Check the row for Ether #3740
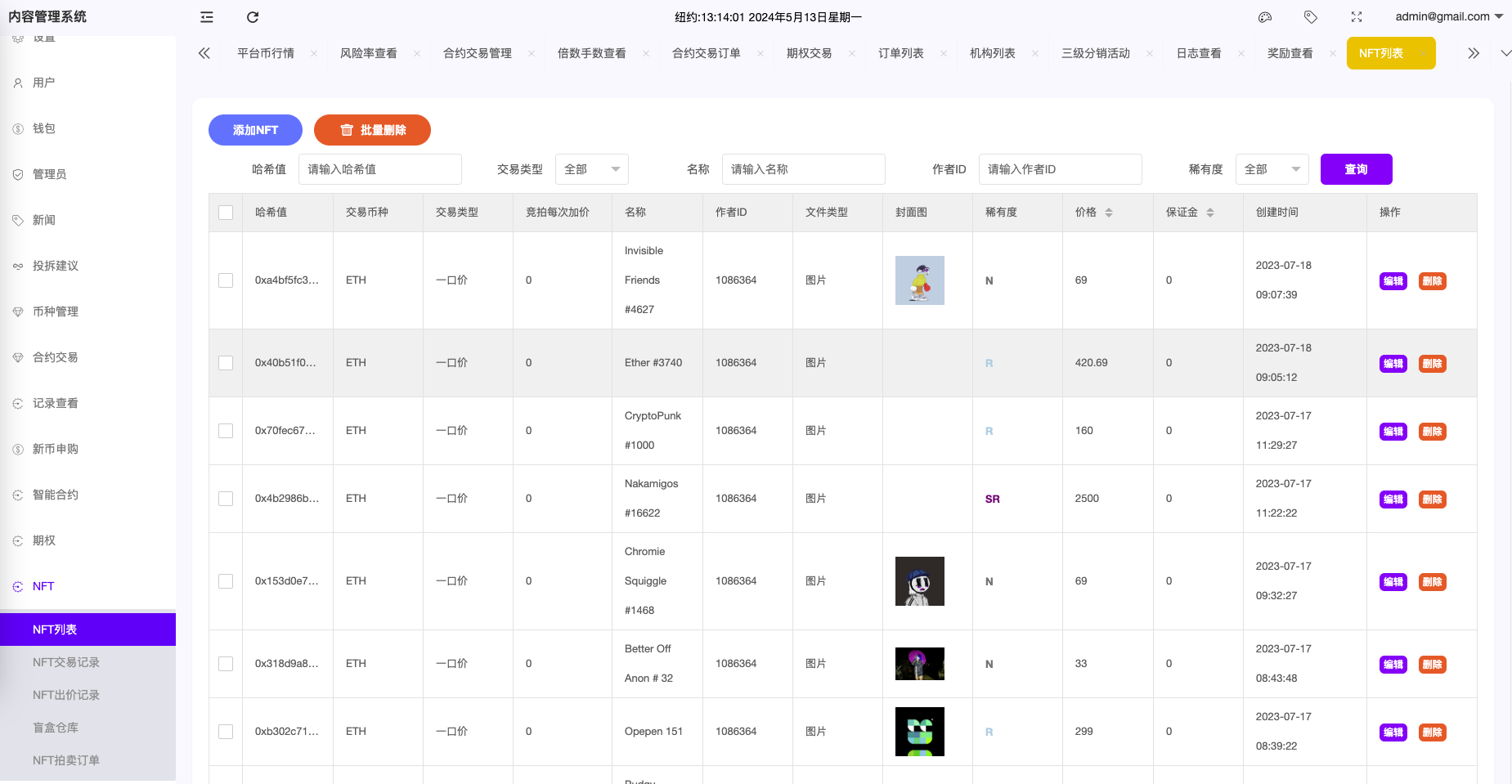This screenshot has width=1512, height=784. click(226, 363)
